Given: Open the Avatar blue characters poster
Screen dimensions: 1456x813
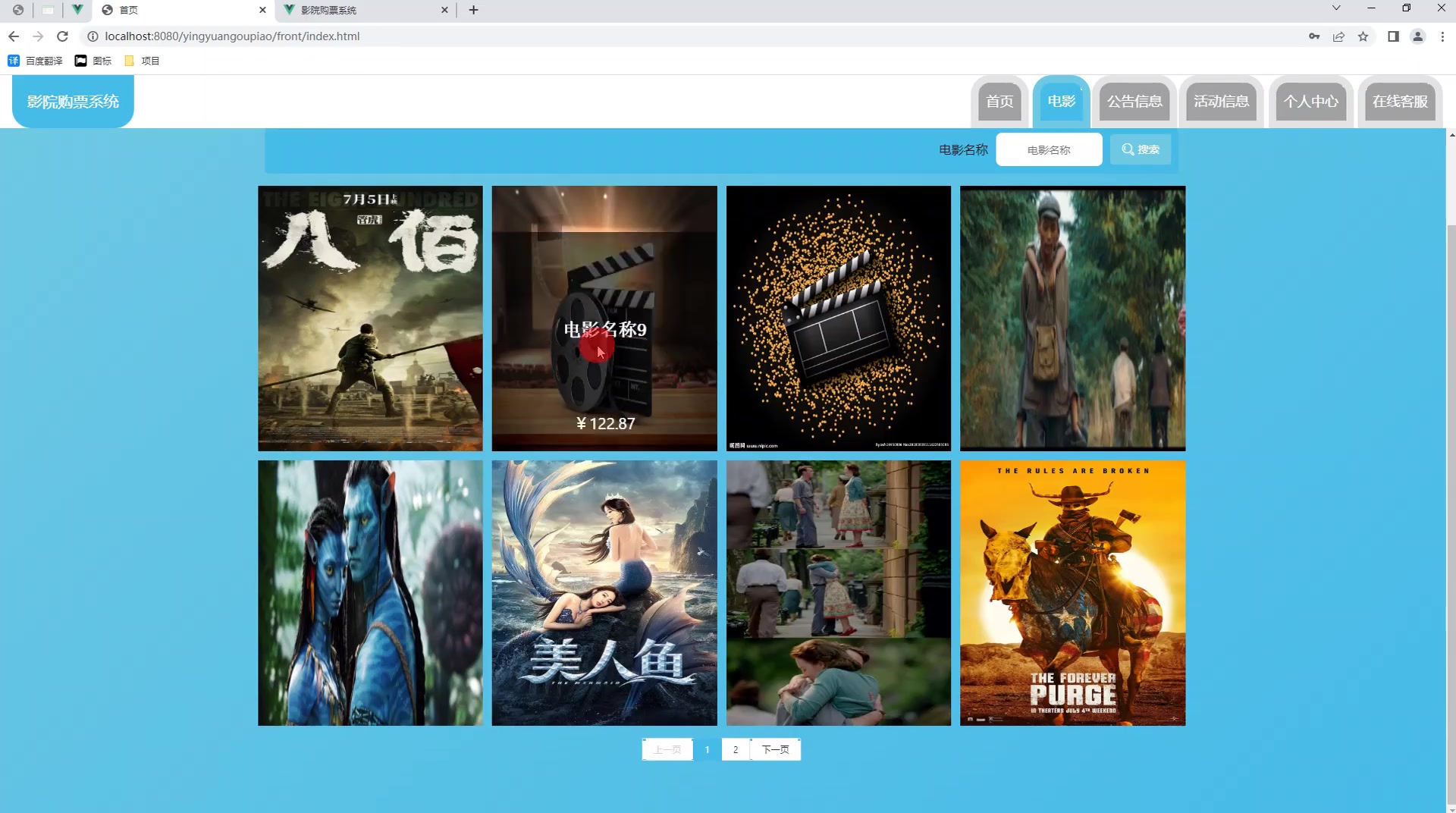Looking at the screenshot, I should pos(370,593).
